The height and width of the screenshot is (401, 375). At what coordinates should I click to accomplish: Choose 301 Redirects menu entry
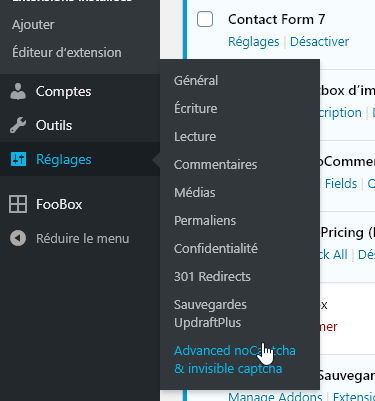[212, 277]
